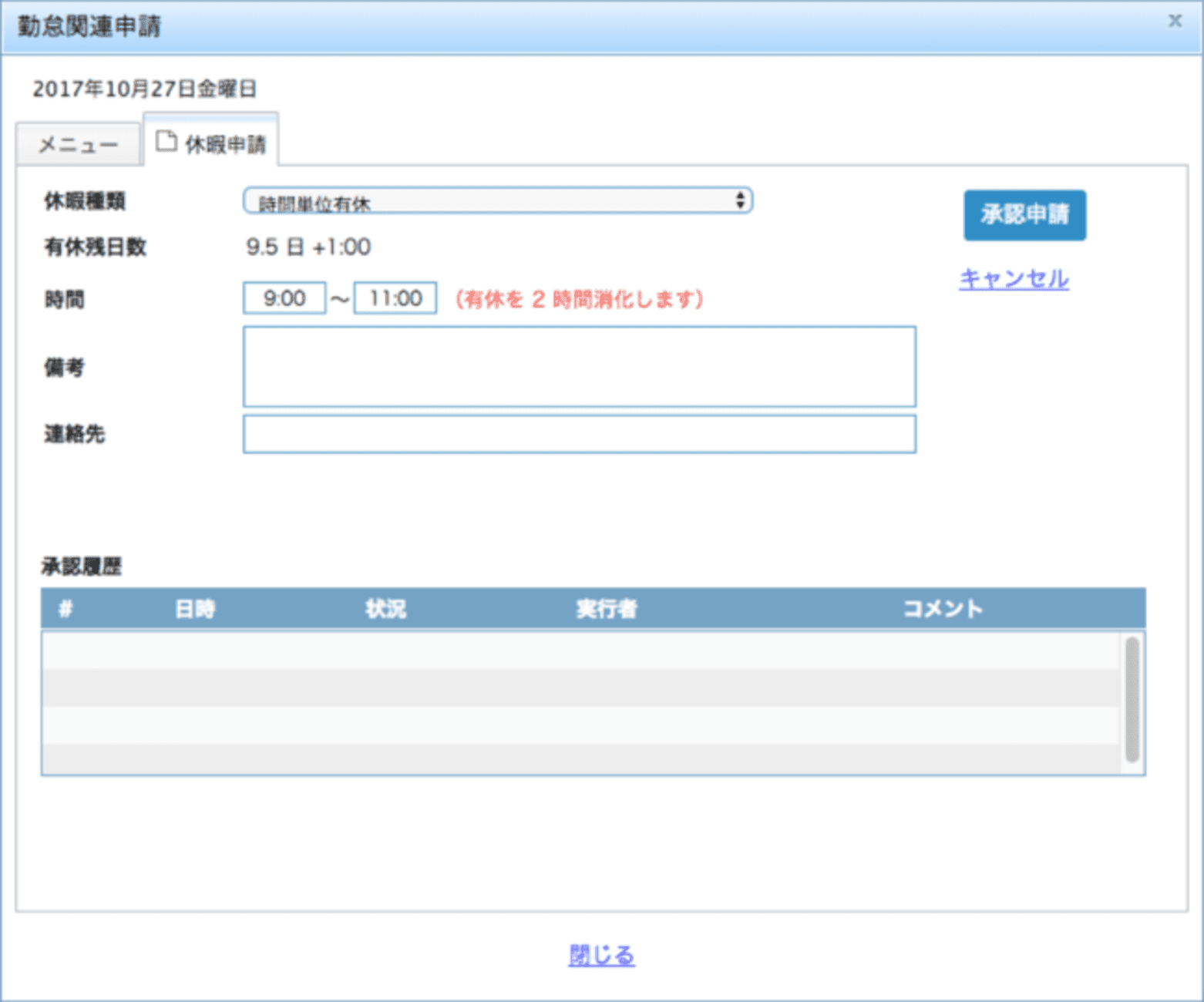Click the 実行者 column header

pyautogui.click(x=607, y=609)
